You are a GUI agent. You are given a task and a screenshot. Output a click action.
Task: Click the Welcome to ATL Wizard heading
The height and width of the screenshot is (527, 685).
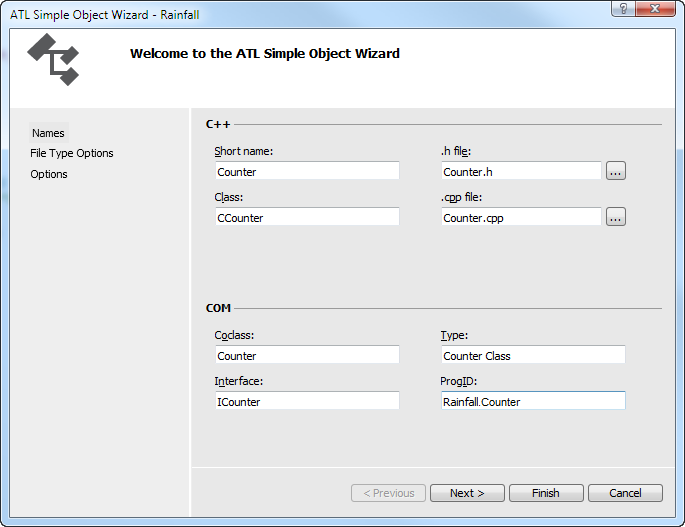pyautogui.click(x=265, y=54)
